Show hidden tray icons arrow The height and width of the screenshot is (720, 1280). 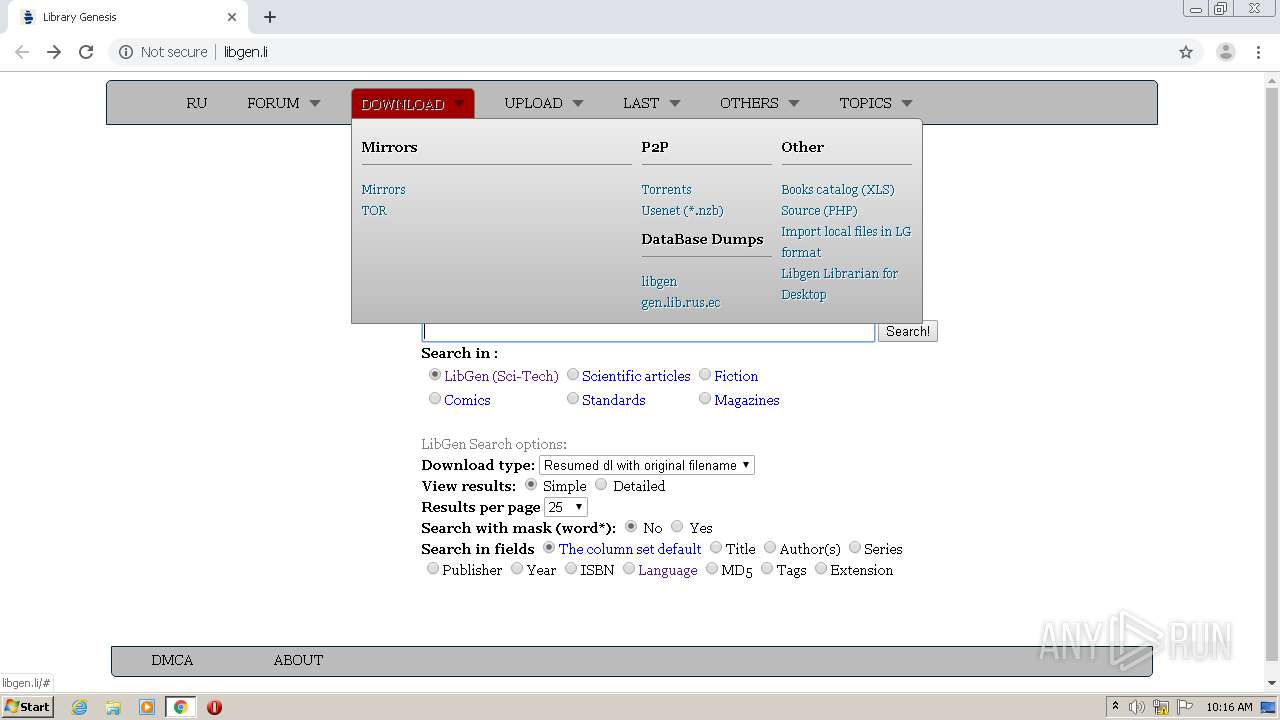coord(1115,707)
